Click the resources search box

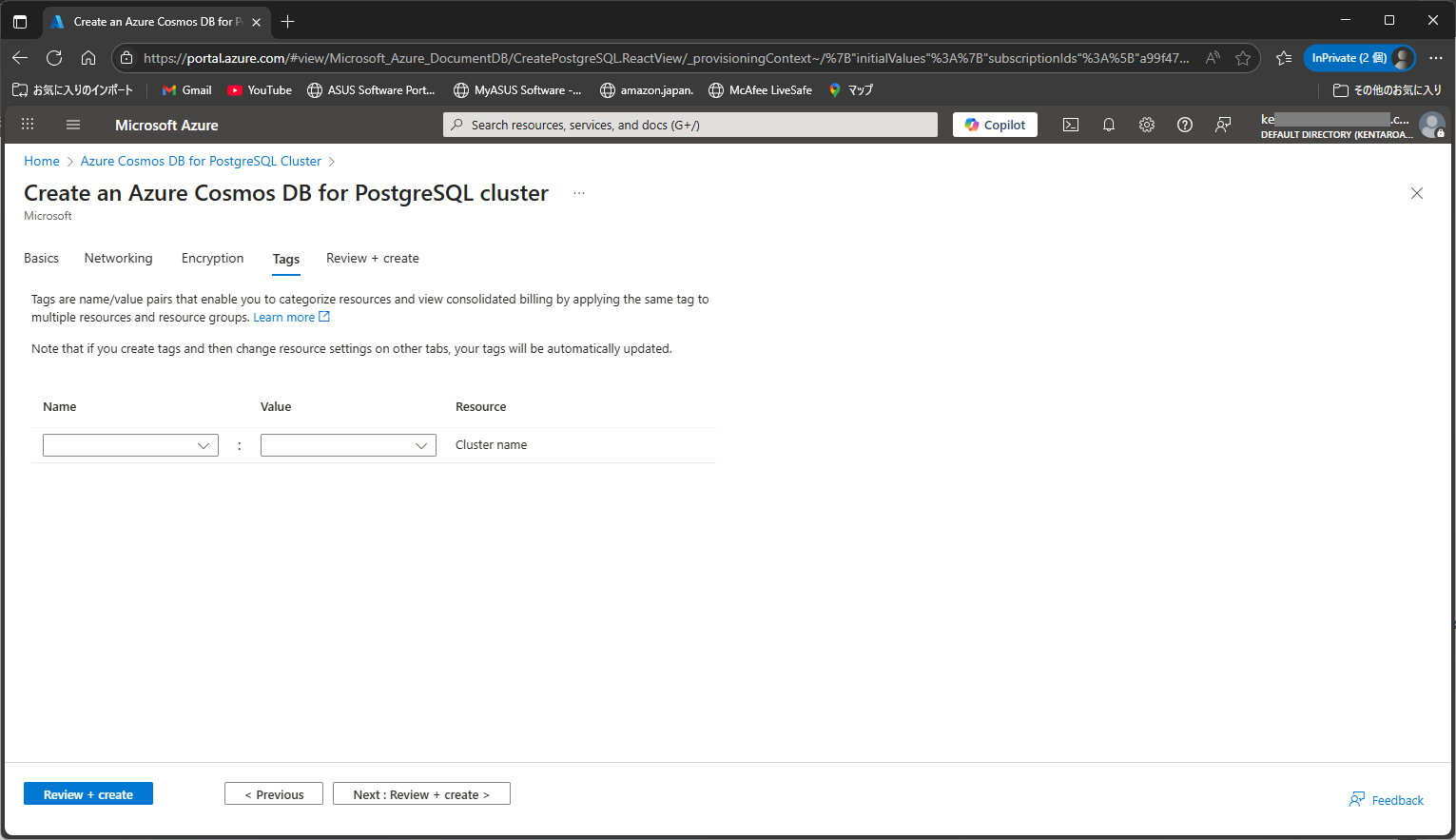point(689,124)
